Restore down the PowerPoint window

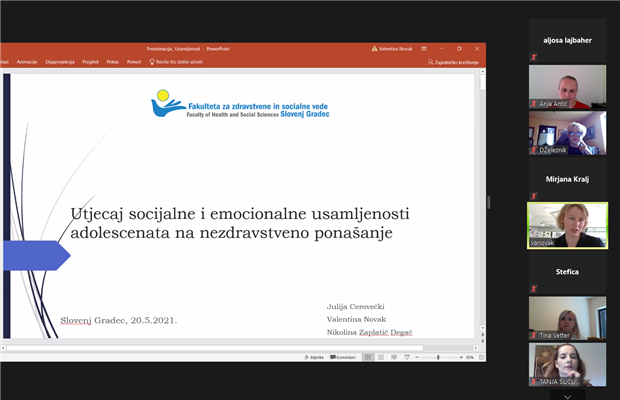tap(459, 49)
